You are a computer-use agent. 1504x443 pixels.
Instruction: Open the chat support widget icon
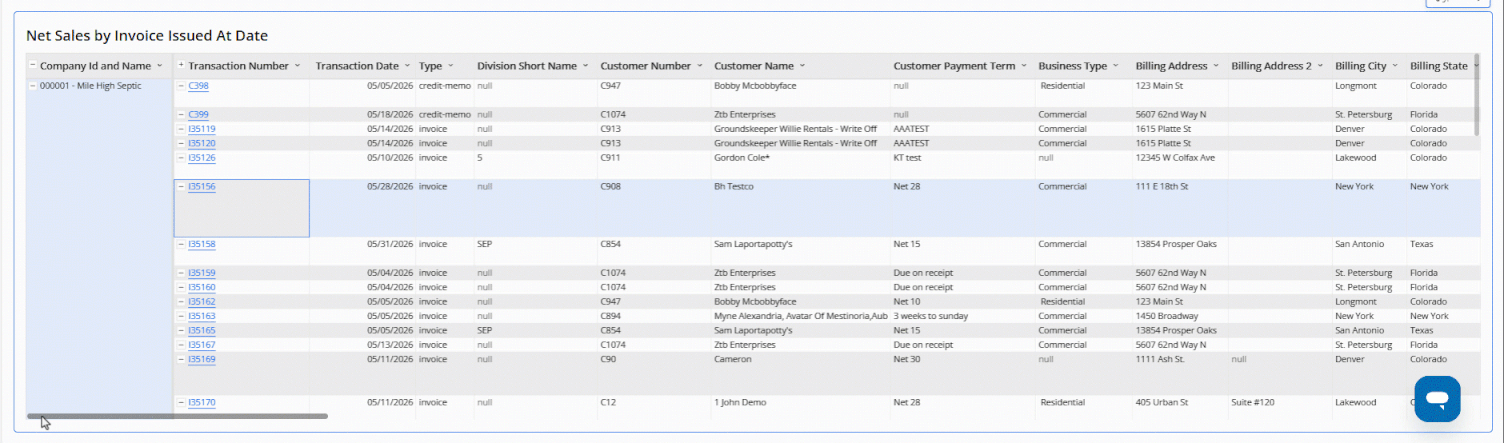coord(1437,399)
